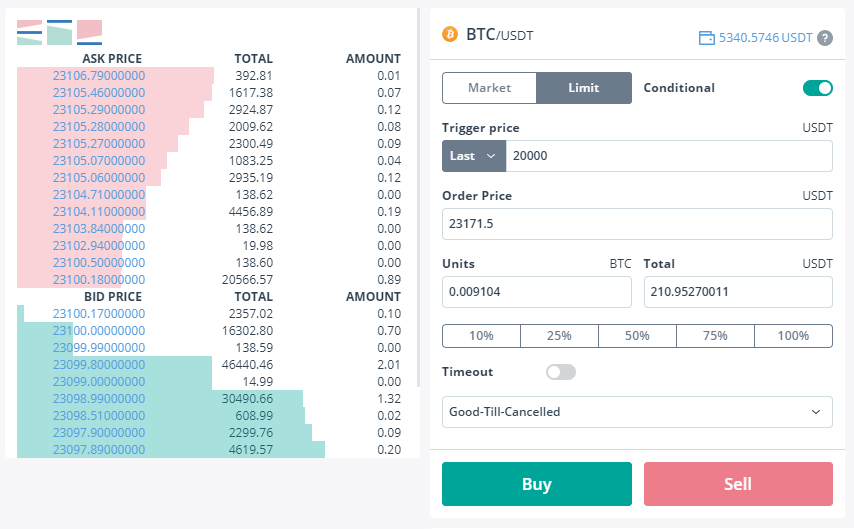Switch to the Market order tab

(x=489, y=88)
